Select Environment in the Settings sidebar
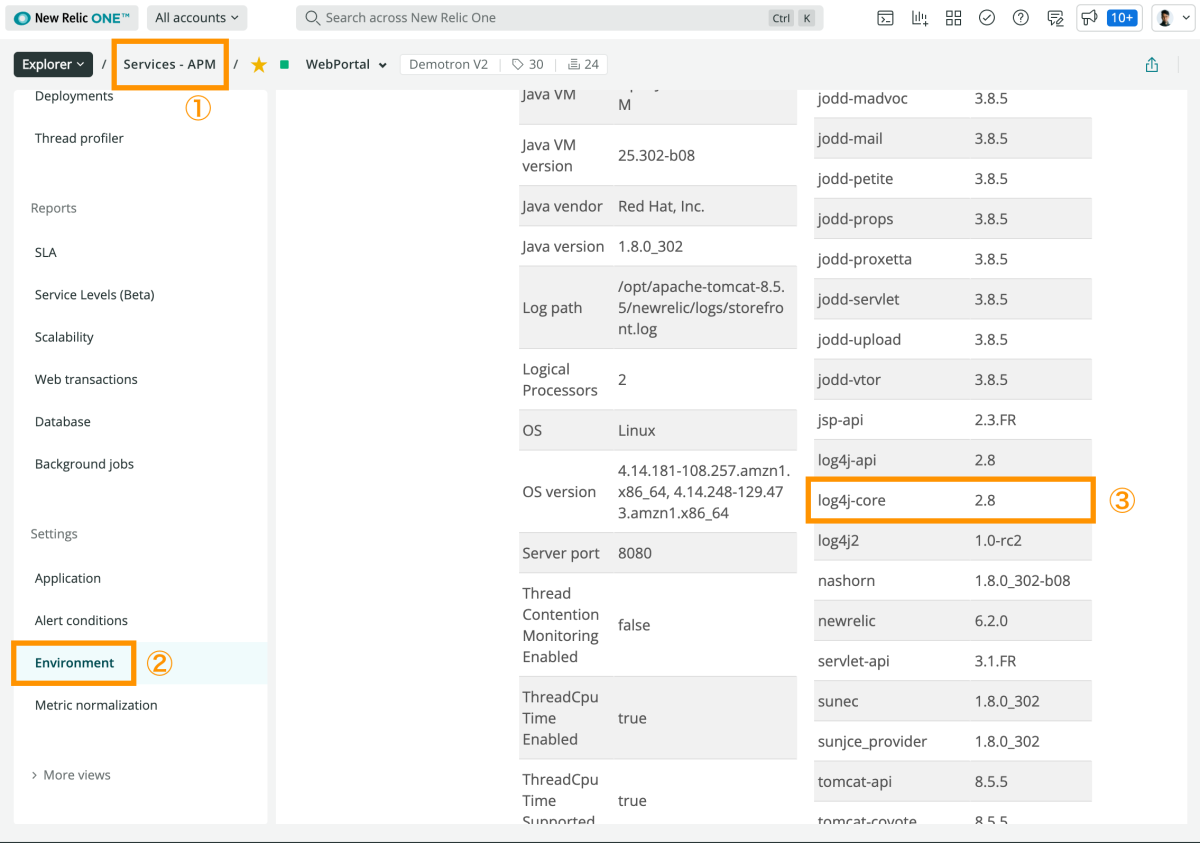Image resolution: width=1200 pixels, height=843 pixels. (x=75, y=663)
